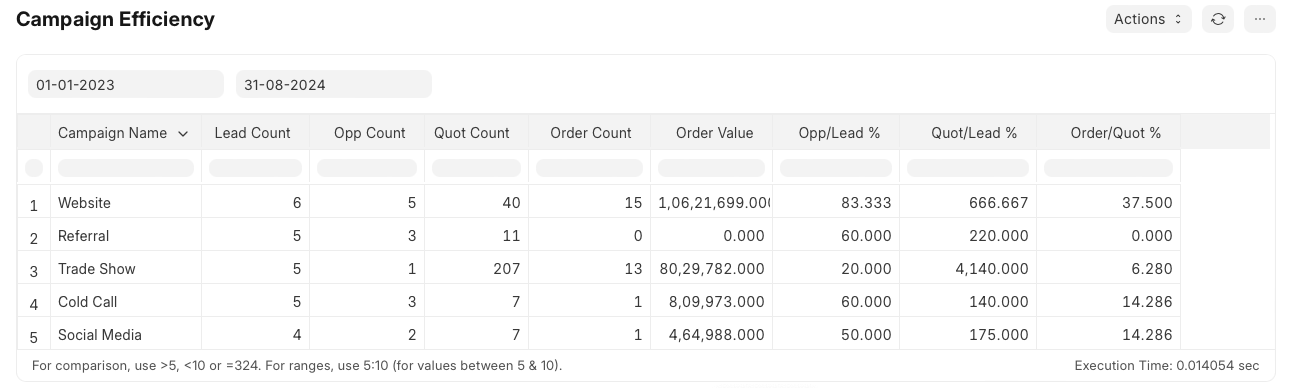This screenshot has width=1290, height=388.
Task: Click the to date field 31-08-2024
Action: click(x=334, y=84)
